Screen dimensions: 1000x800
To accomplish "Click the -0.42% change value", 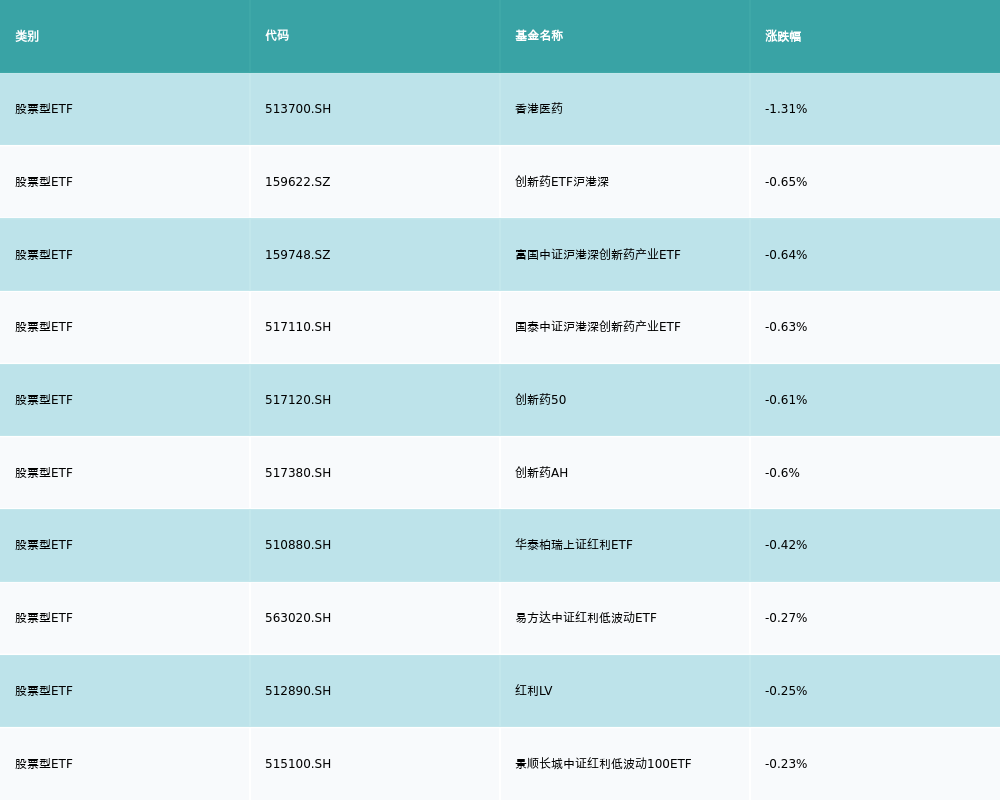I will point(786,545).
